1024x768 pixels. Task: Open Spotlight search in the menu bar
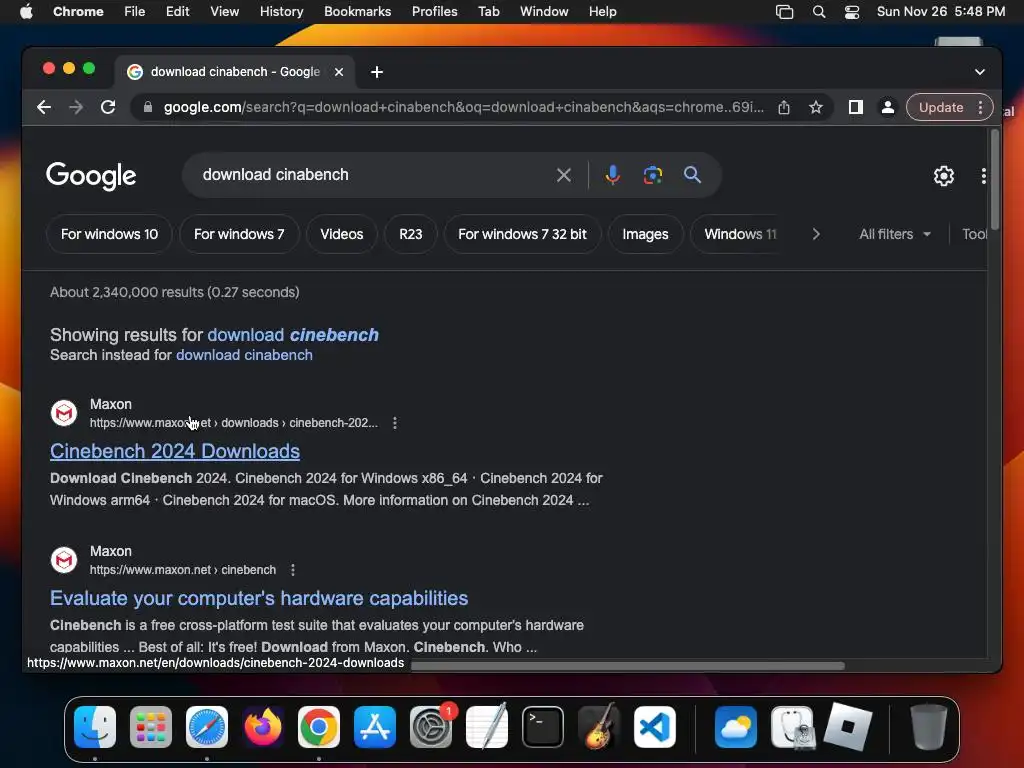point(819,12)
